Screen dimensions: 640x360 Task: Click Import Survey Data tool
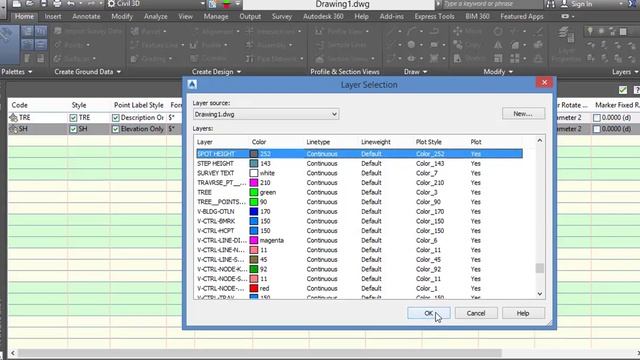pyautogui.click(x=89, y=31)
